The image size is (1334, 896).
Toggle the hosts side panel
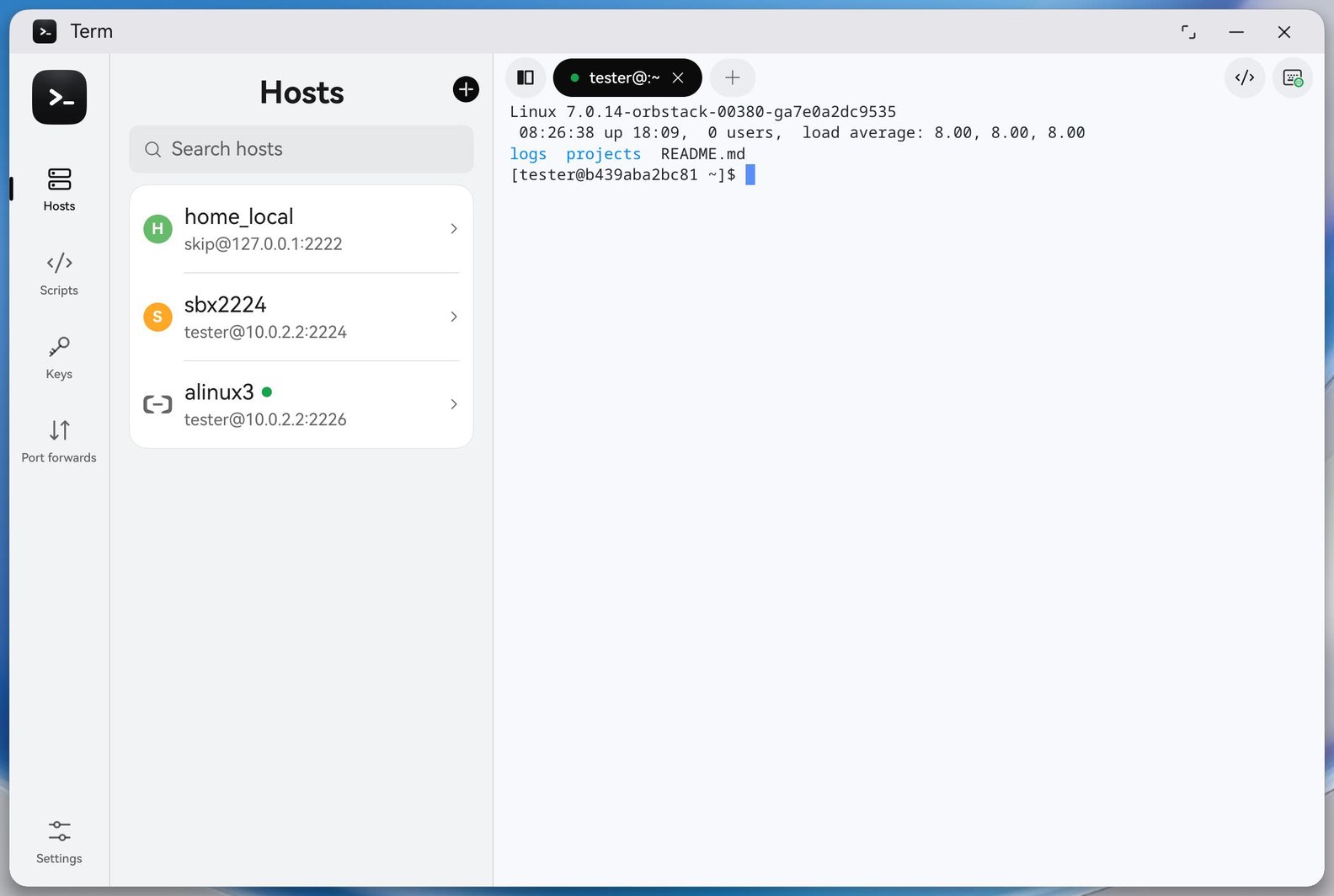click(x=526, y=77)
